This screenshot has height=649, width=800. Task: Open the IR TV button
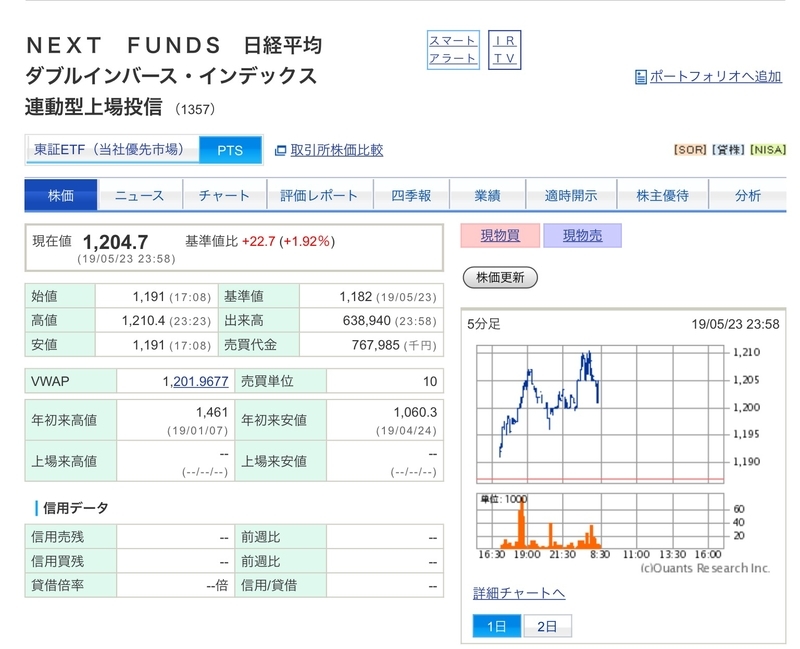504,50
